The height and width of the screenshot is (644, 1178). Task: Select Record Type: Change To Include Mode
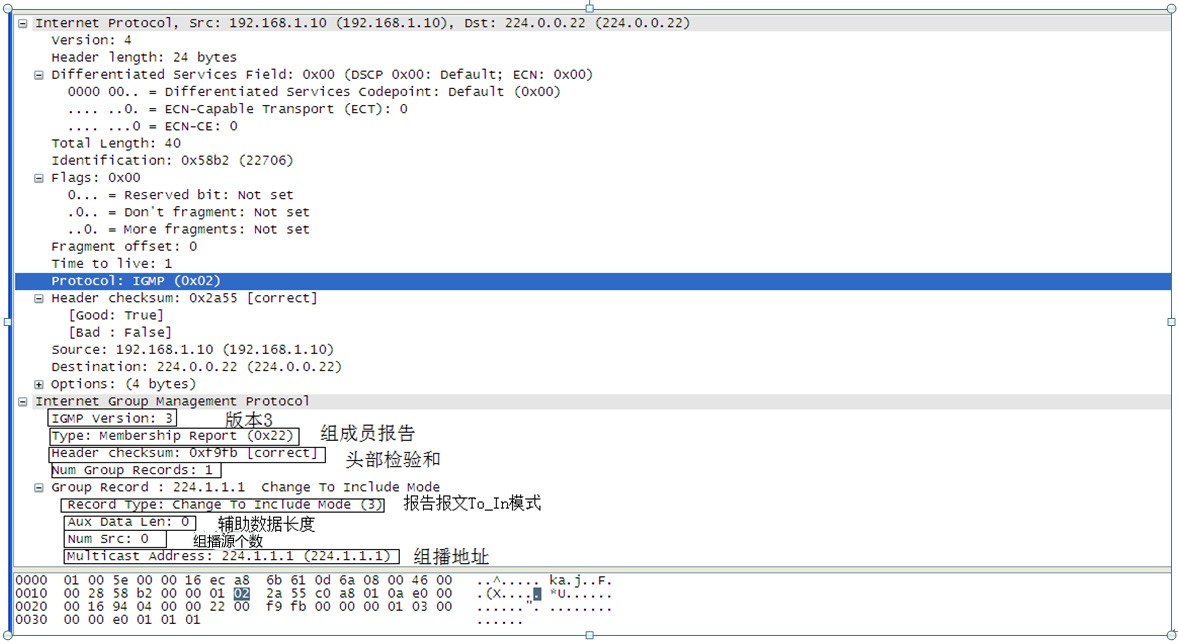pos(222,504)
